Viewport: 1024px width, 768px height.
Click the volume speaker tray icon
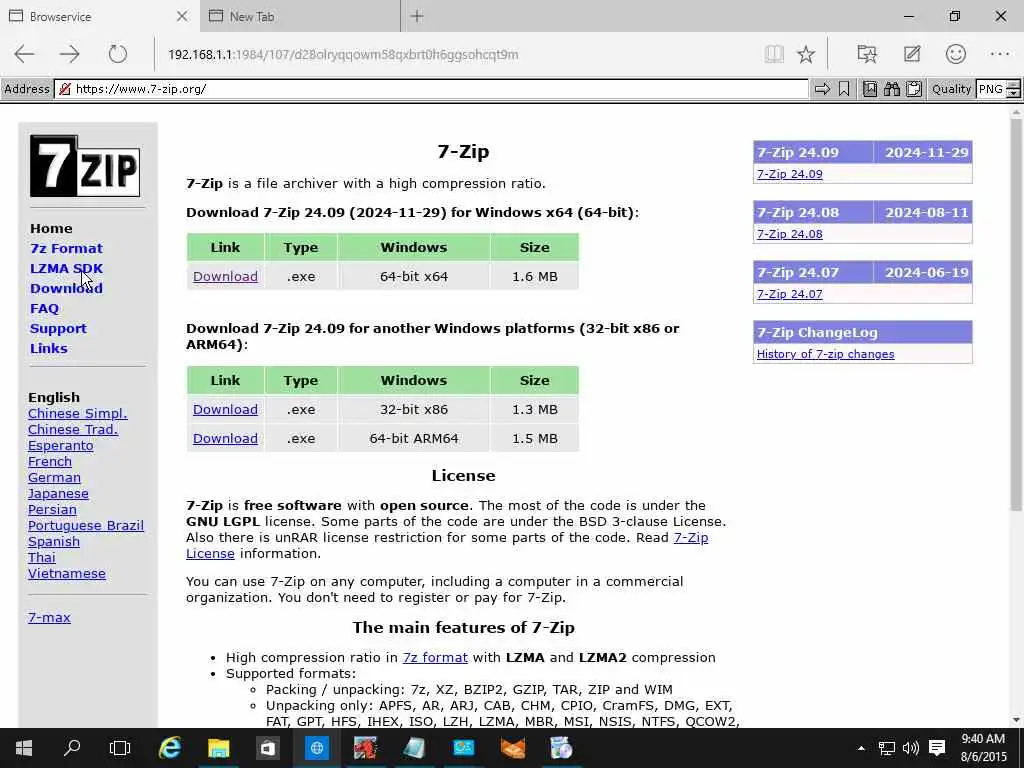(x=910, y=748)
